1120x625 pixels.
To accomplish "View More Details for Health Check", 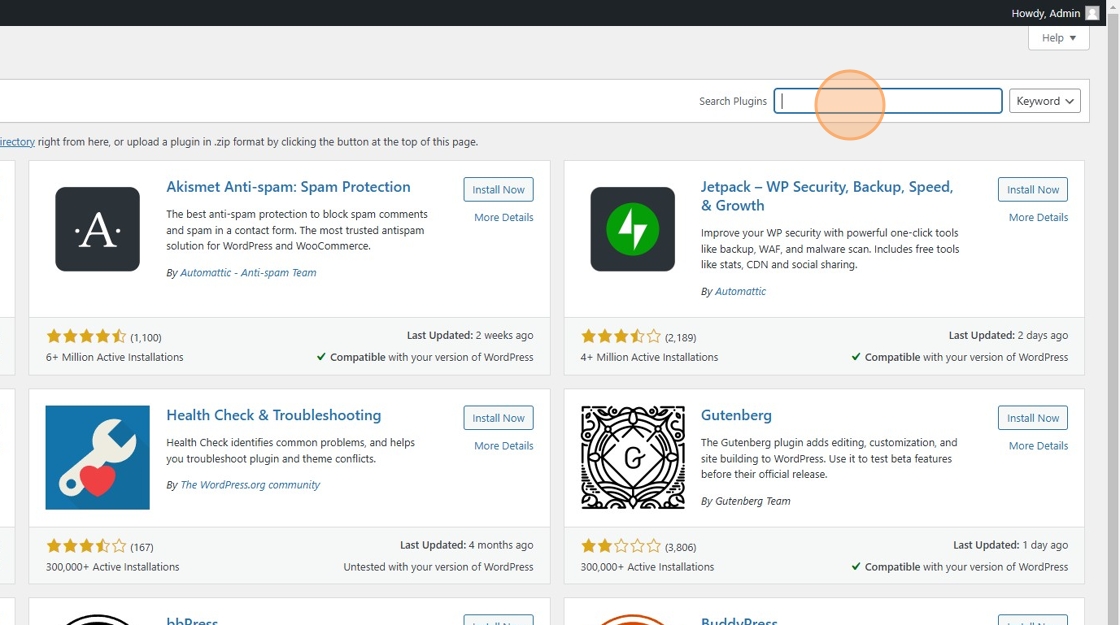I will pyautogui.click(x=504, y=446).
